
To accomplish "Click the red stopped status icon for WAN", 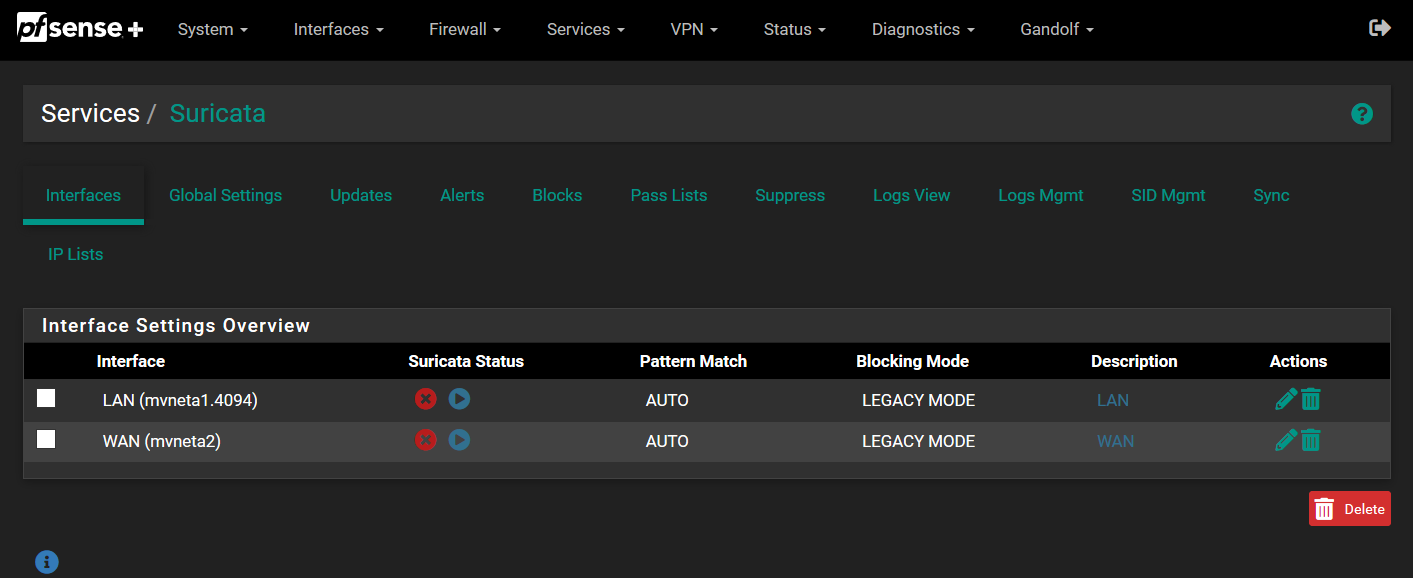I will tap(426, 439).
